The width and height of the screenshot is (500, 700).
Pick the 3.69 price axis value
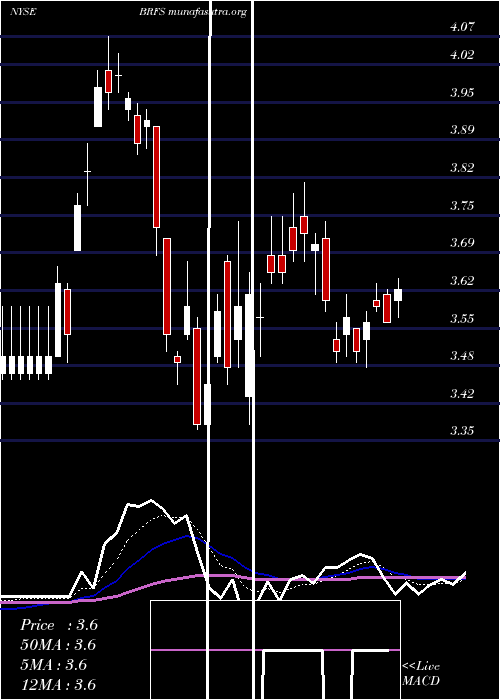[x=462, y=243]
